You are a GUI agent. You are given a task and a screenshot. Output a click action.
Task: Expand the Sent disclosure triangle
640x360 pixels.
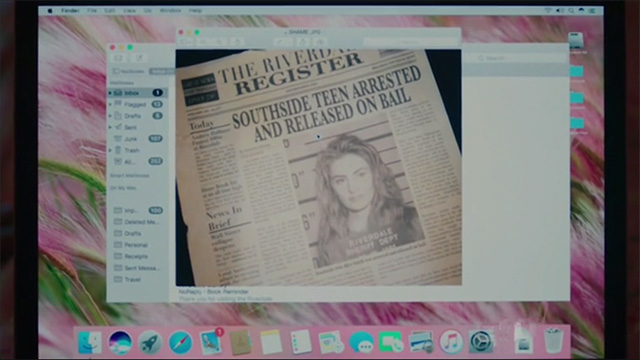(x=110, y=127)
